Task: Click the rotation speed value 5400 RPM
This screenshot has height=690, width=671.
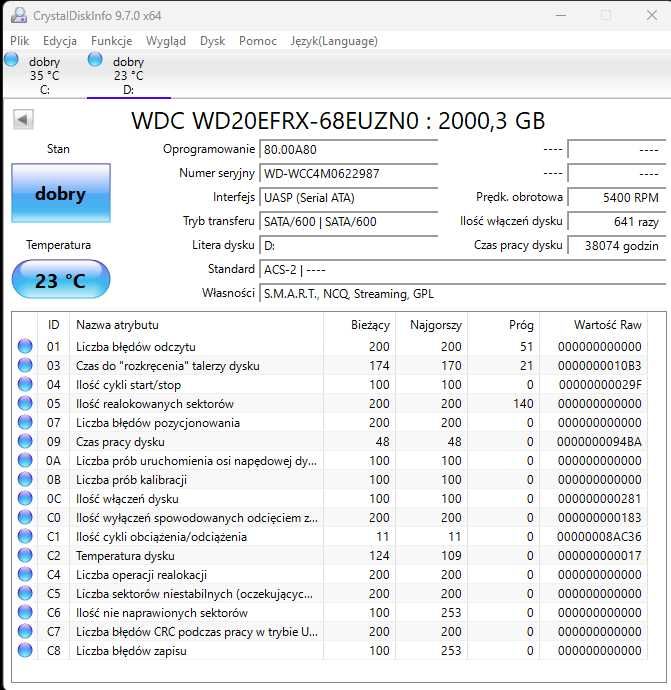Action: point(616,198)
